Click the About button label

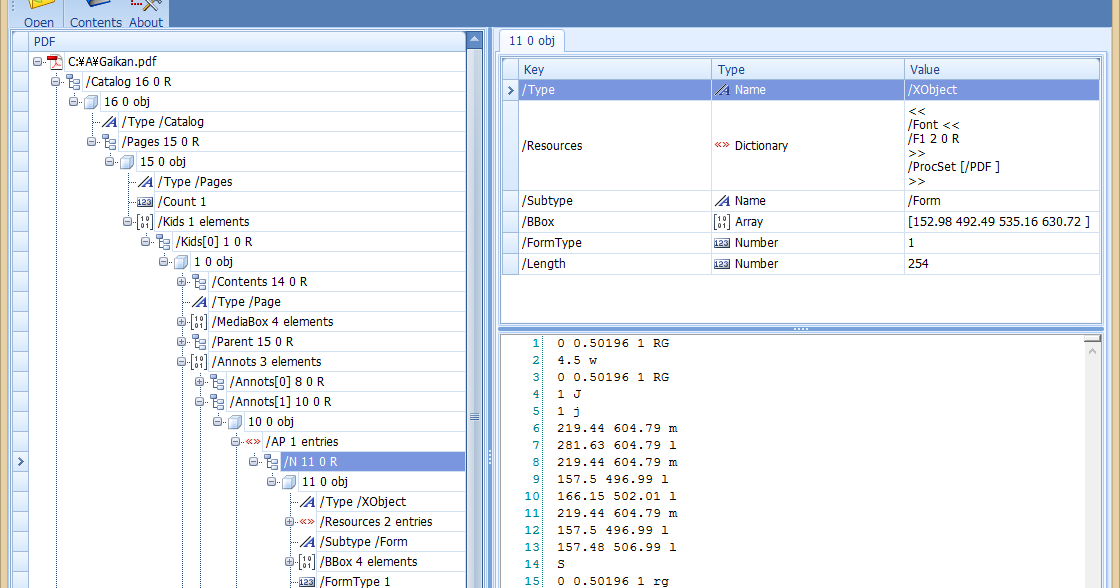145,21
